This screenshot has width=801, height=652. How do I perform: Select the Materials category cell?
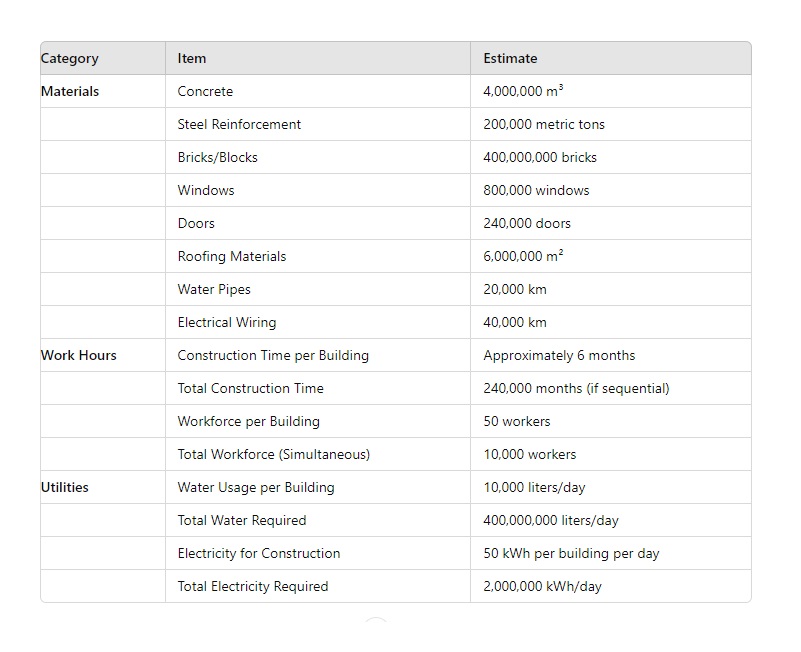(x=70, y=91)
